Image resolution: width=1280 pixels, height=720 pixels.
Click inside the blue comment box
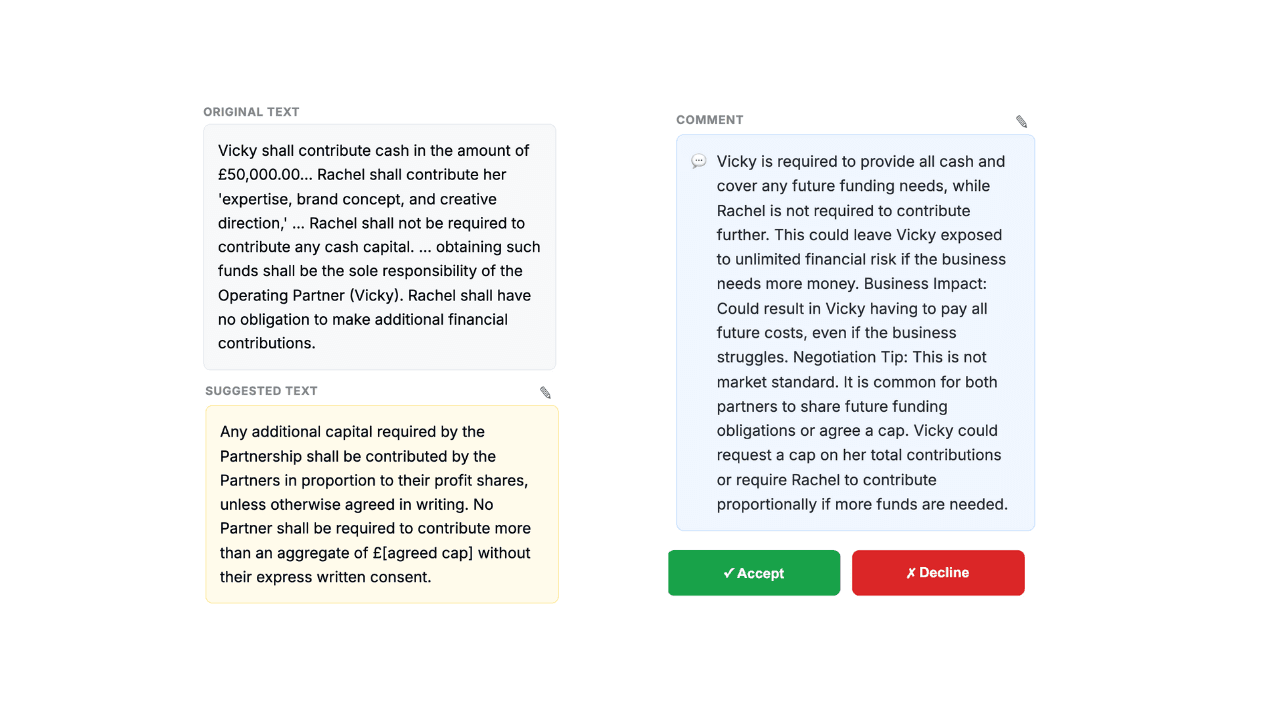(x=855, y=333)
